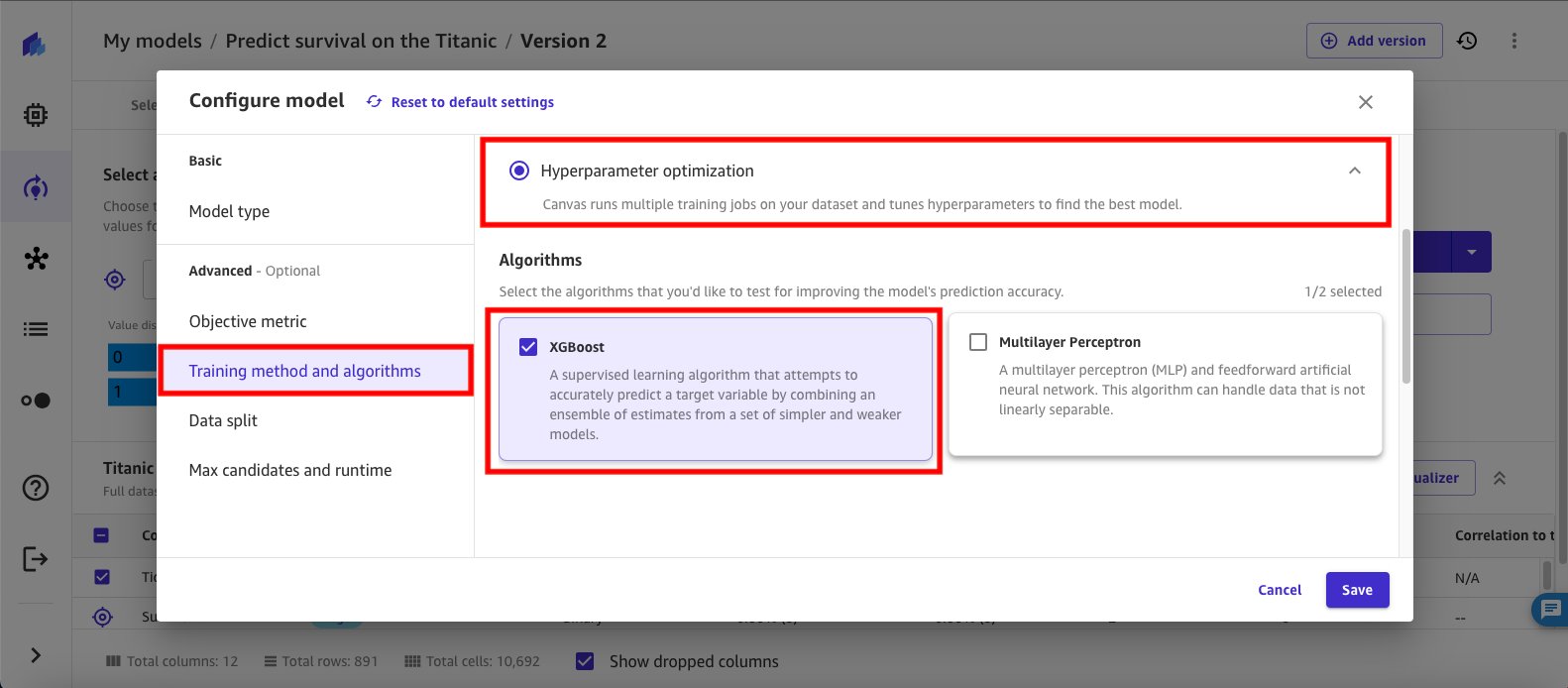Click the target icon beside the Select heading

tap(115, 280)
